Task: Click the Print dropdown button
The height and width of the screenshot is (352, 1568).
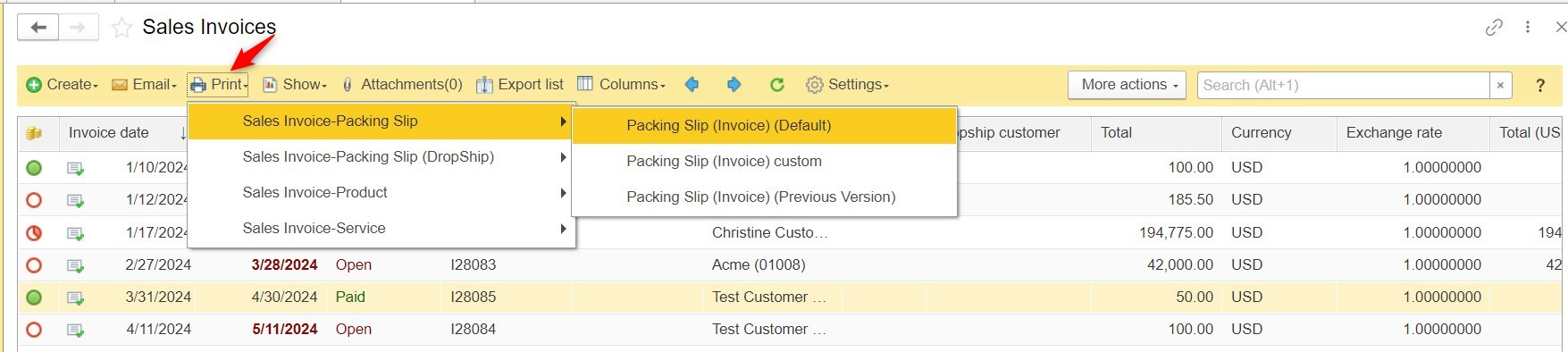Action: pyautogui.click(x=218, y=85)
